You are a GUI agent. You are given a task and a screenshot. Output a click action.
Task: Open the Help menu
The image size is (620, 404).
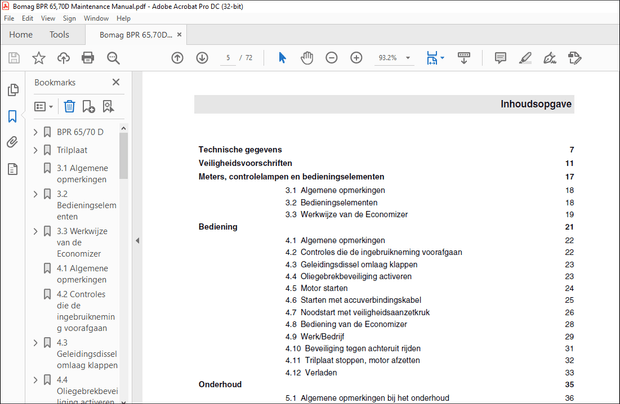(x=123, y=18)
